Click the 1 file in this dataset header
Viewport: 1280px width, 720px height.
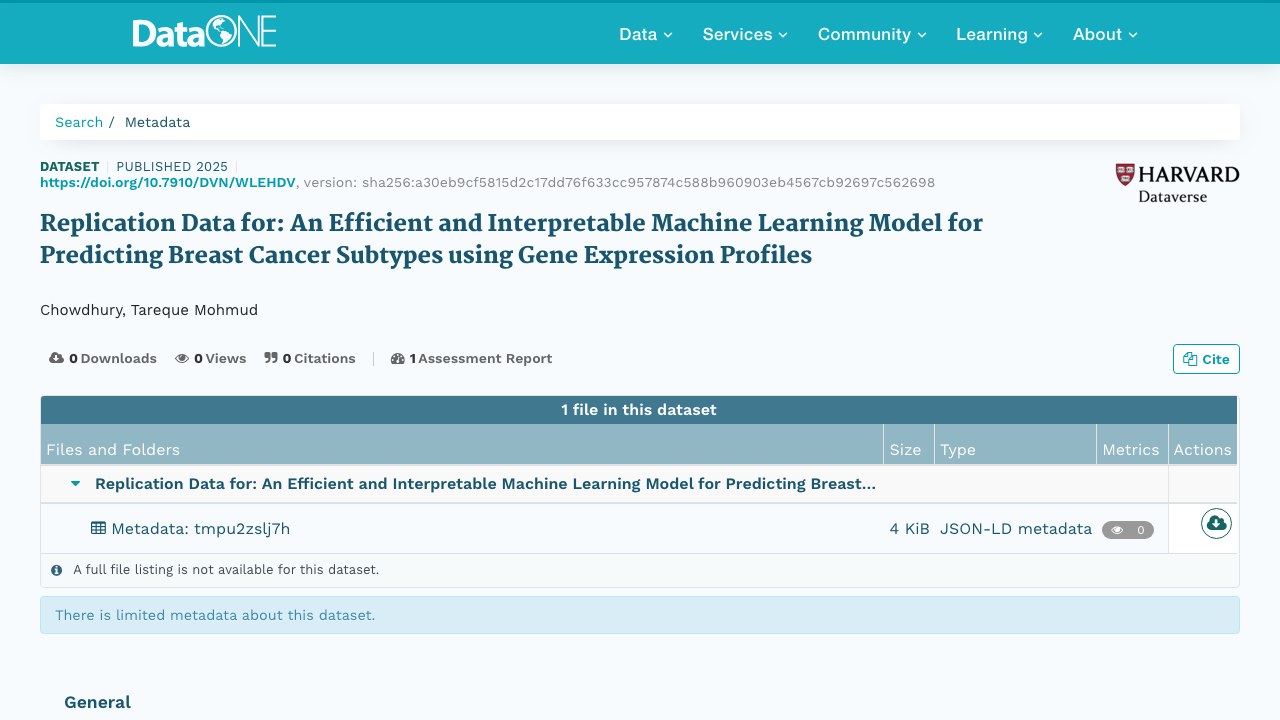pyautogui.click(x=639, y=410)
